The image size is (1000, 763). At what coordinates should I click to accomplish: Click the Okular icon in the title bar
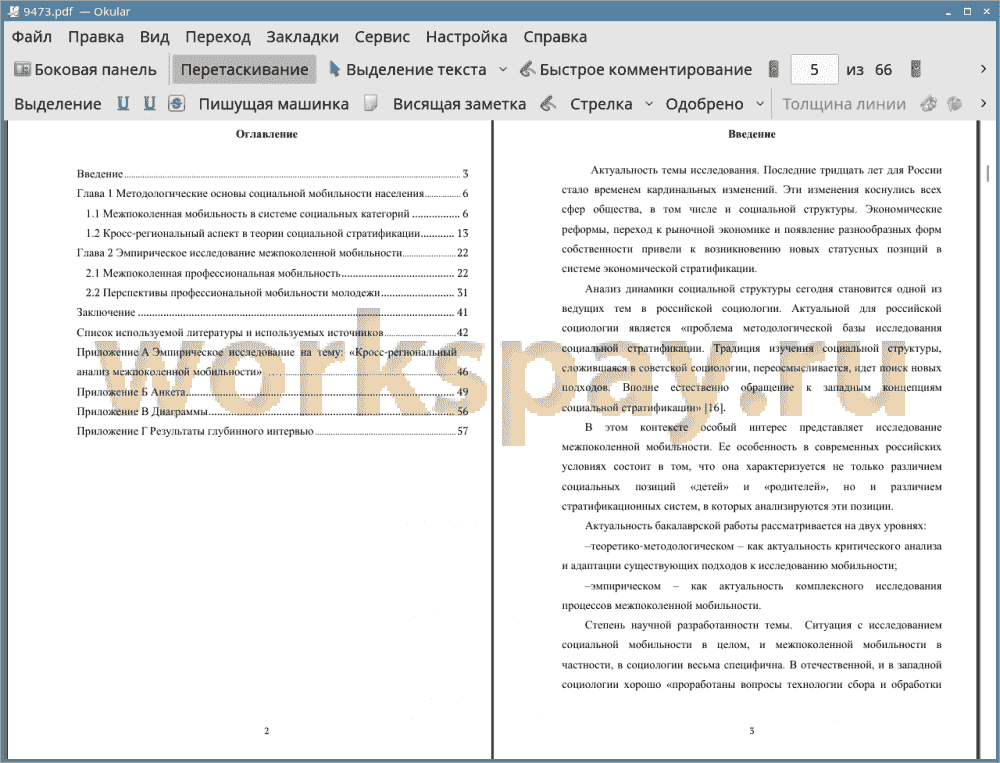(13, 11)
